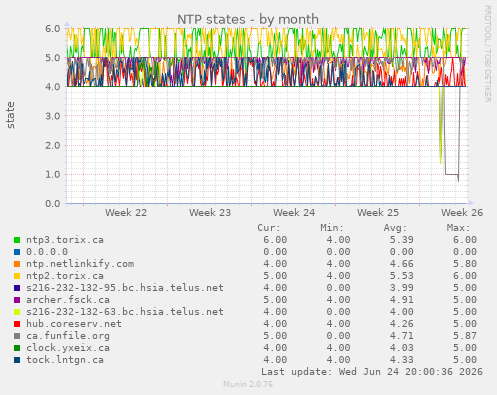
Task: Select the ntp2.torix.ca legend label
Action: [65, 276]
